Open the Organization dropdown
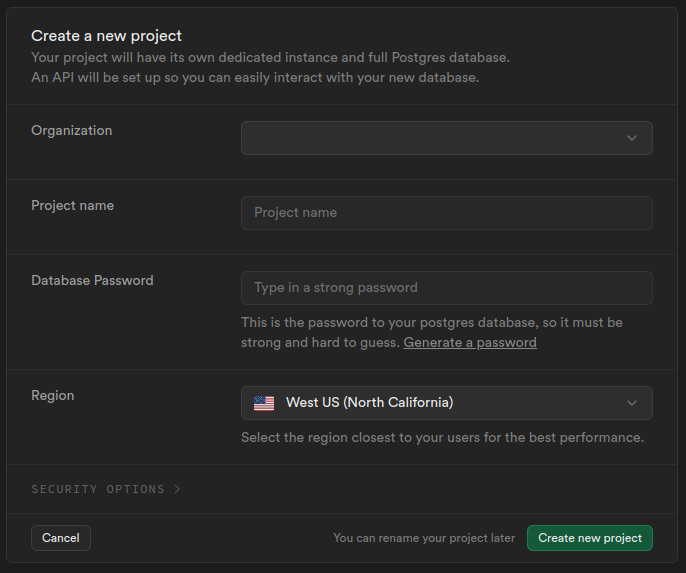686x573 pixels. (x=447, y=138)
